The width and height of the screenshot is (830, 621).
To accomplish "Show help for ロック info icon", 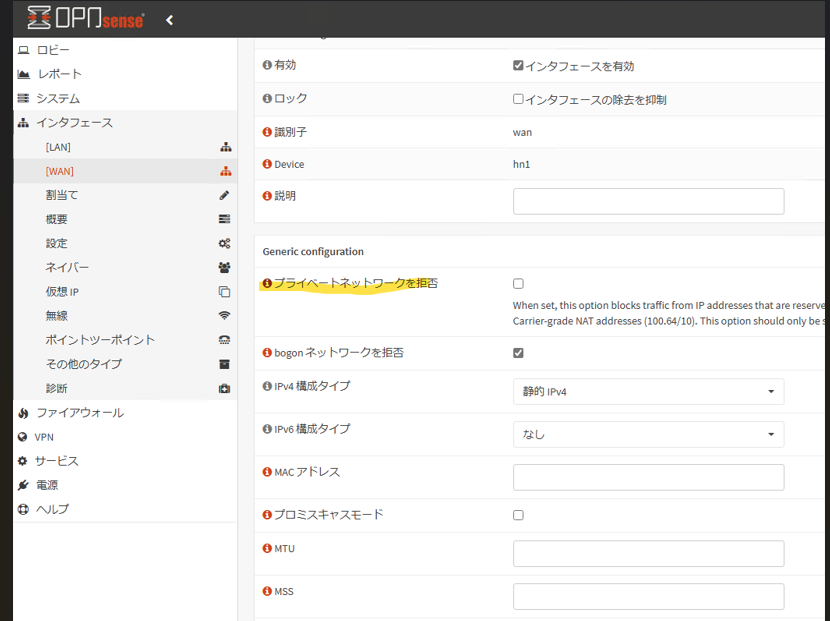I will pos(267,98).
